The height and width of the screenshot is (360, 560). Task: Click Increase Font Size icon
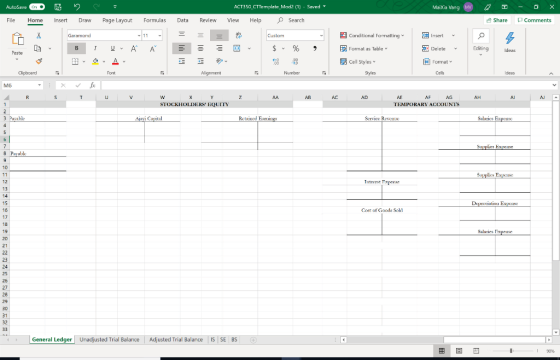click(134, 49)
